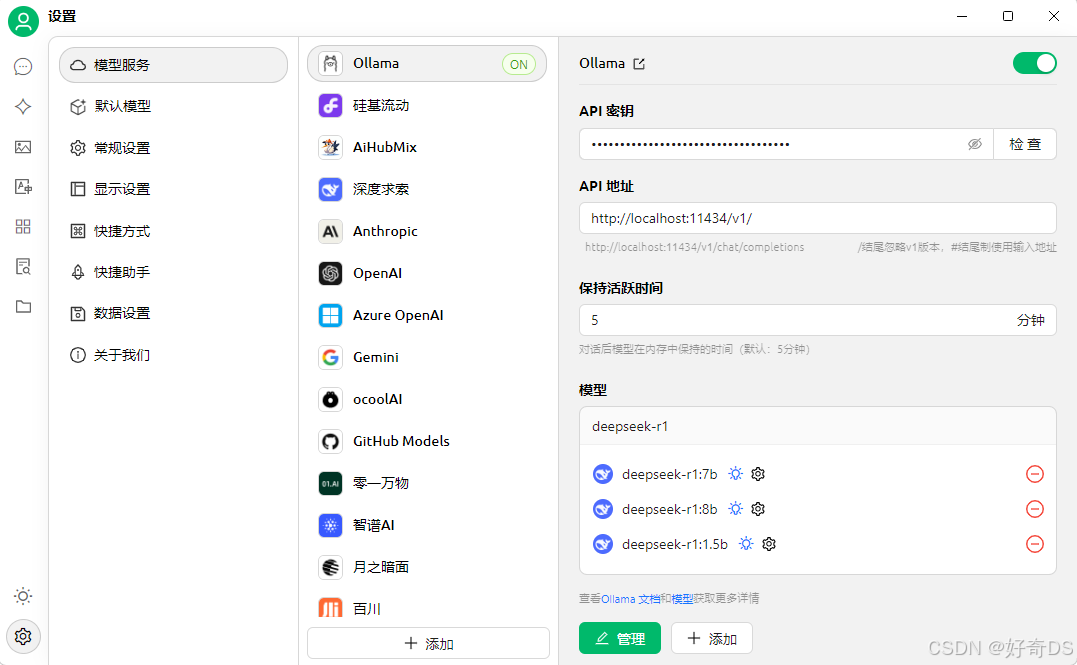Click the deepseek-r1:7b model logo
Image resolution: width=1077 pixels, height=665 pixels.
602,474
